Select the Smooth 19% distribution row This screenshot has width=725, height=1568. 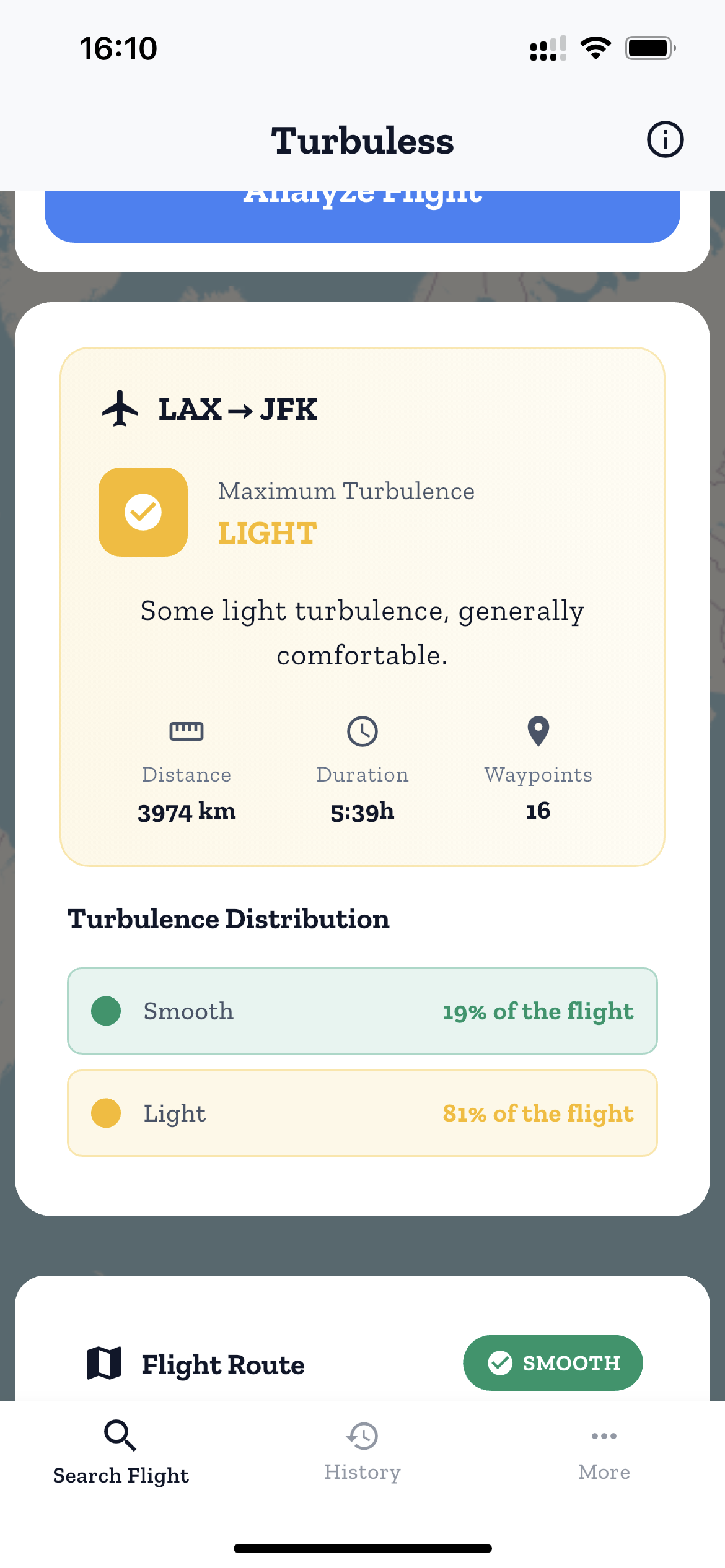[x=362, y=1011]
